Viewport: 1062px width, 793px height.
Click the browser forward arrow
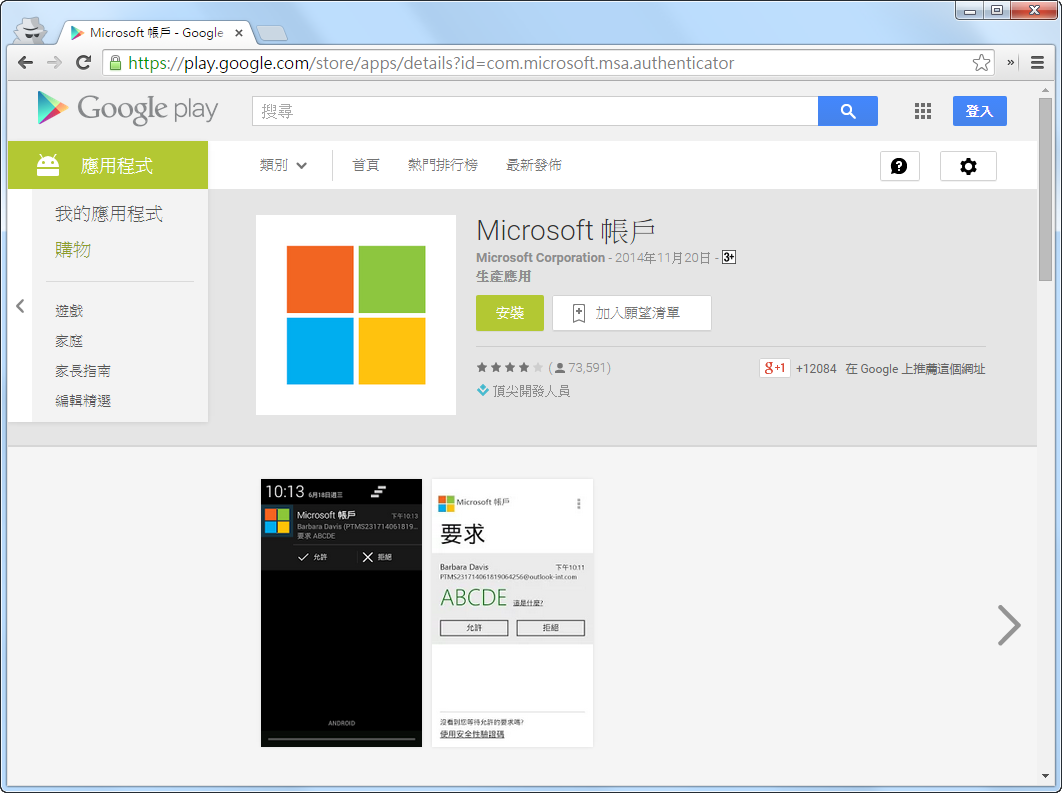(55, 63)
